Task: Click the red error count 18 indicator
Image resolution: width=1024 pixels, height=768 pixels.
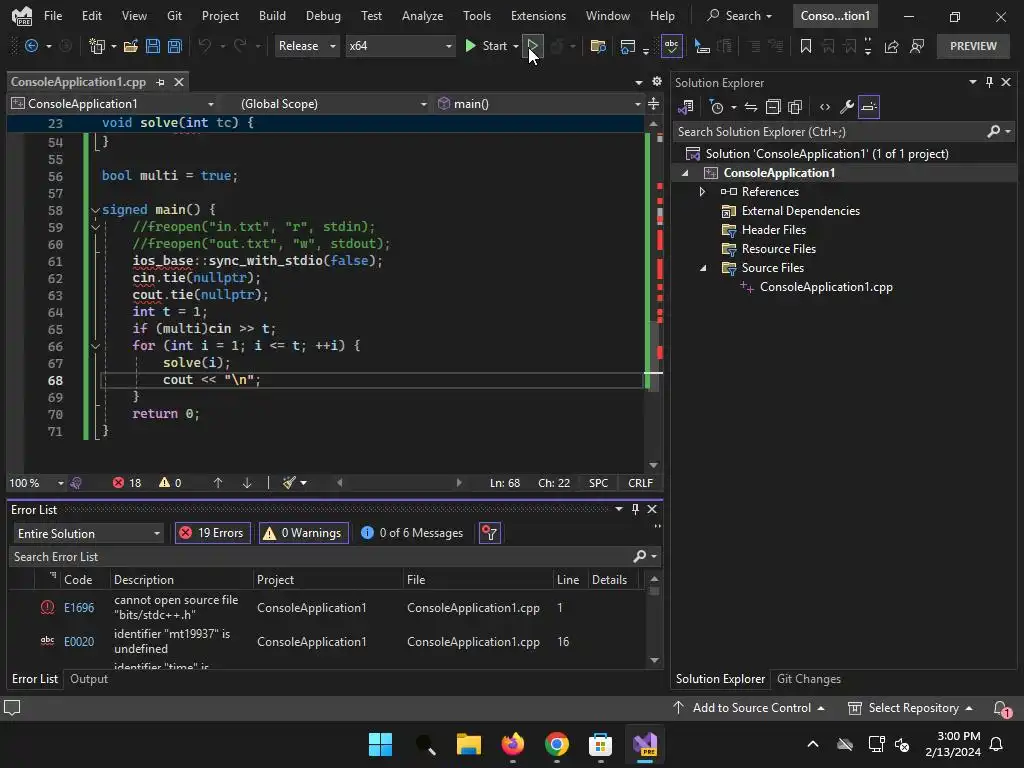Action: [x=127, y=483]
